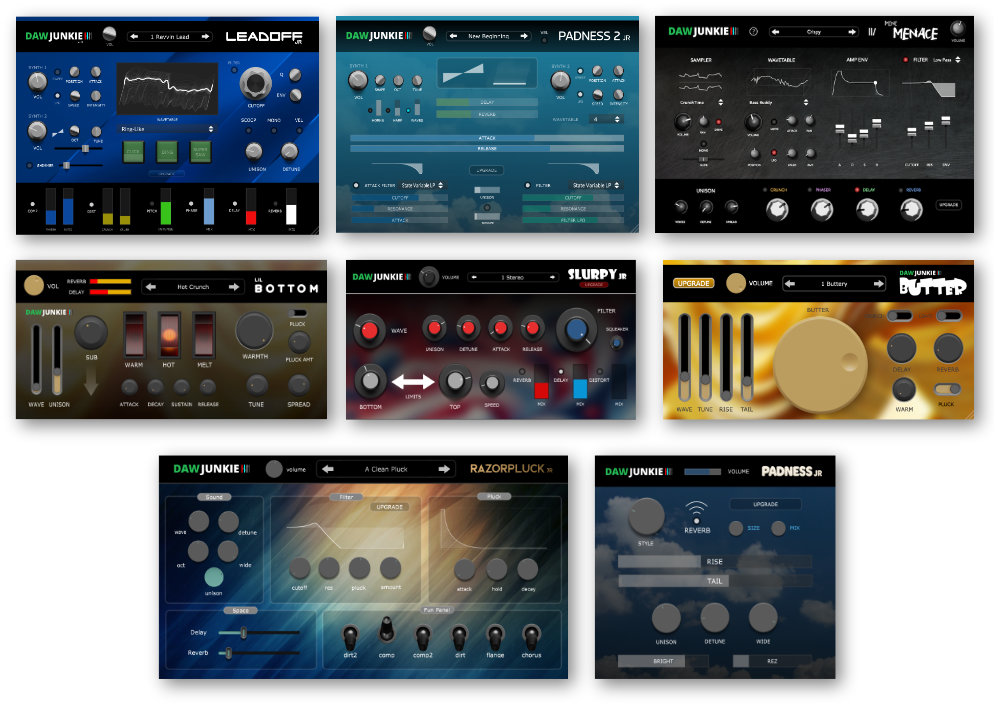Image resolution: width=1000 pixels, height=705 pixels.
Task: Turn the Cutoff knob in Leadoff Jr
Action: pyautogui.click(x=255, y=83)
